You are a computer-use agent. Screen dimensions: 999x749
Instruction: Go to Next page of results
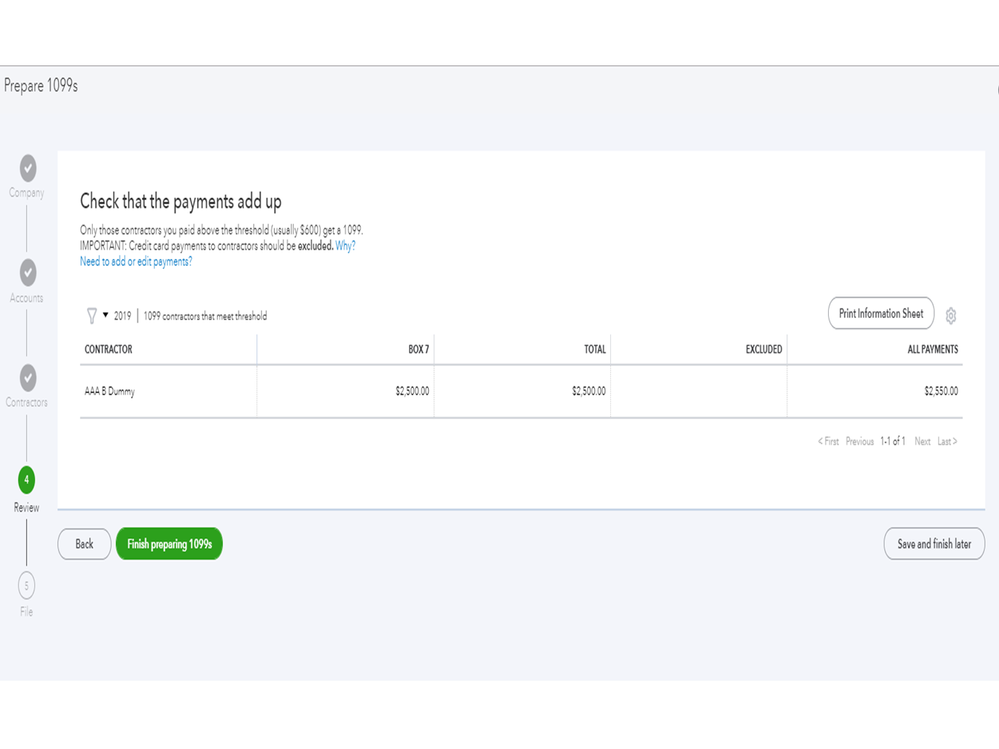coord(922,441)
